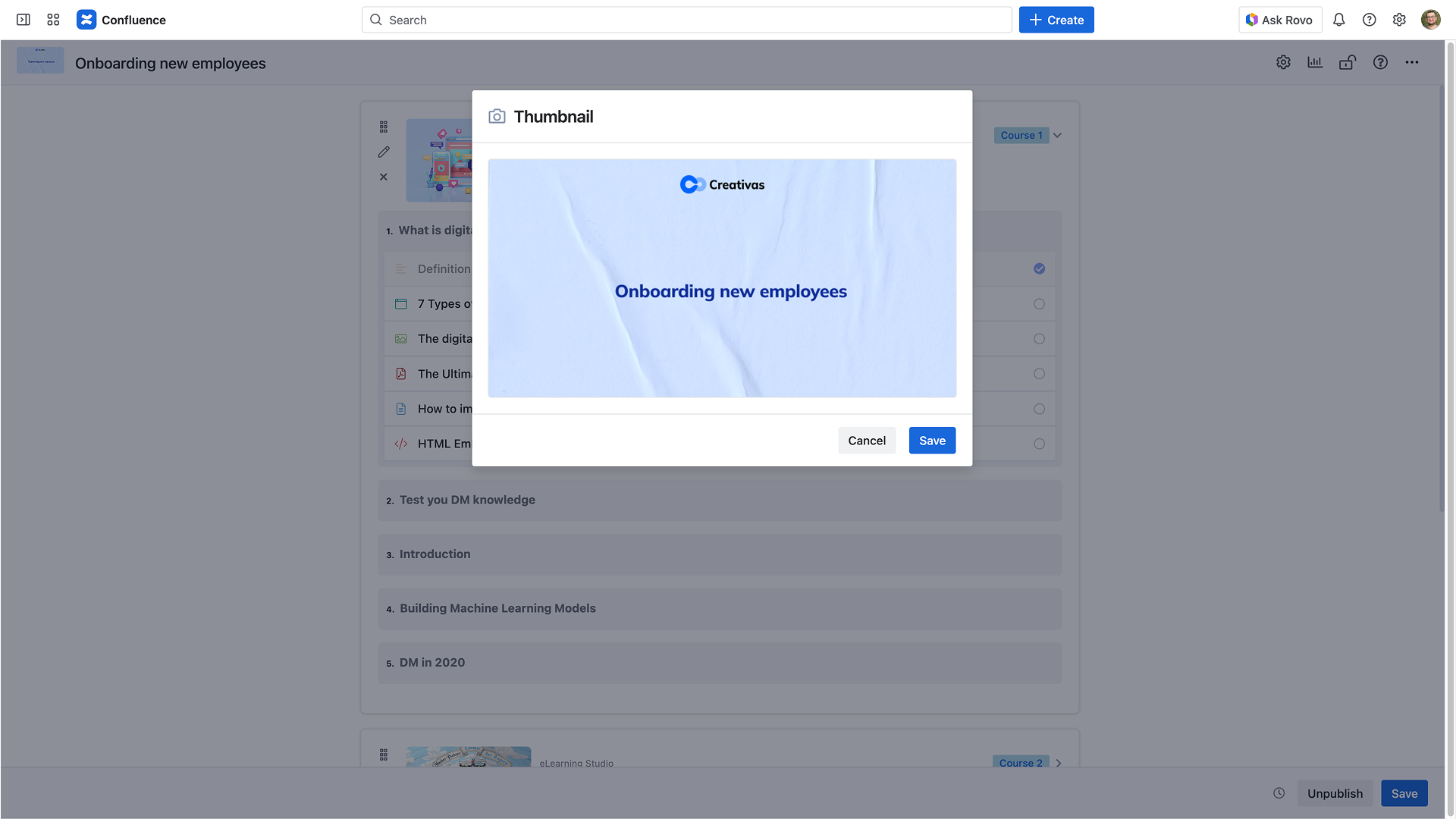1456x819 pixels.
Task: Cancel the Thumbnail dialog
Action: click(866, 441)
